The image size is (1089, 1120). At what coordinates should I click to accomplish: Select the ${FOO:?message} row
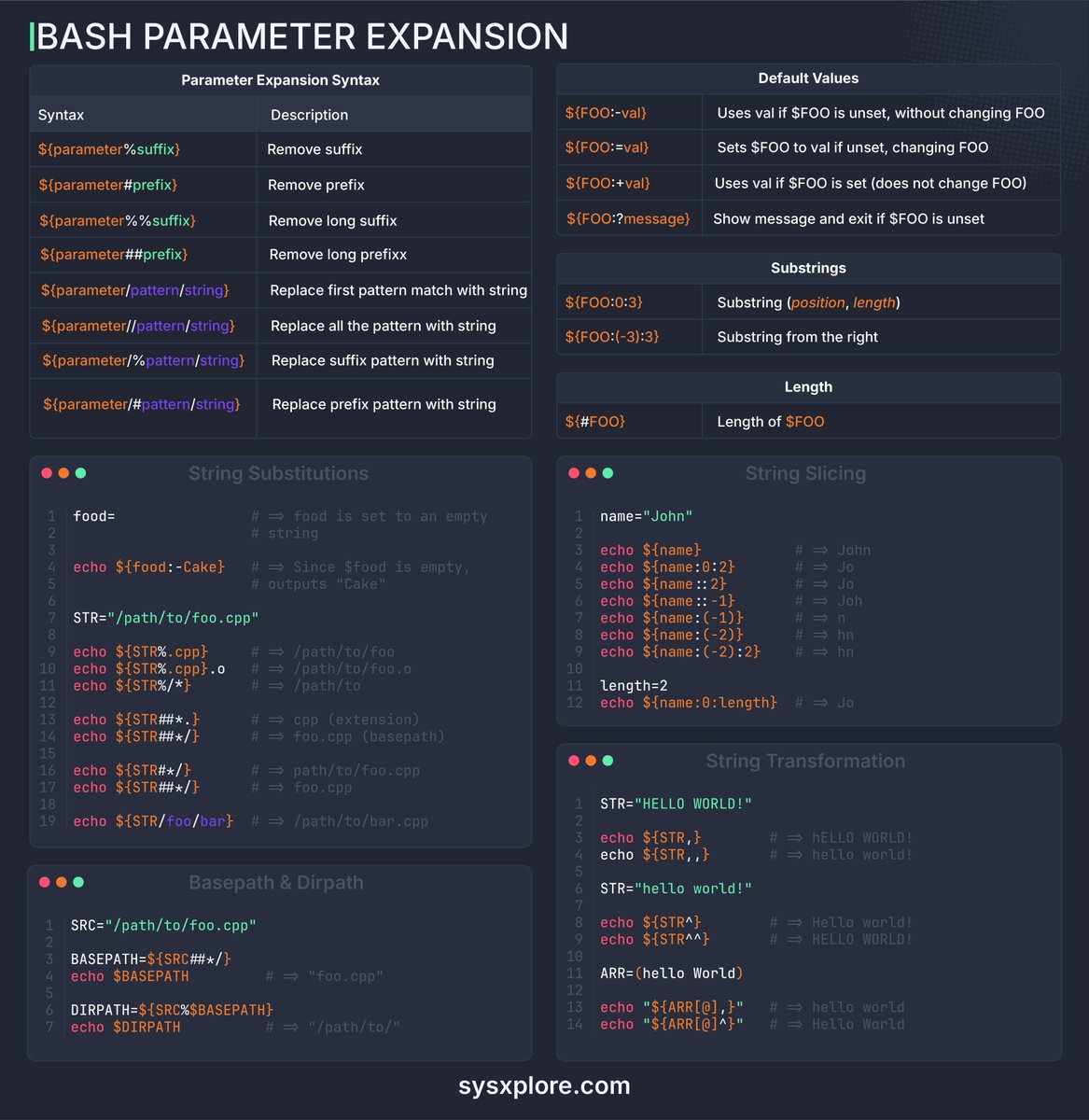click(808, 217)
